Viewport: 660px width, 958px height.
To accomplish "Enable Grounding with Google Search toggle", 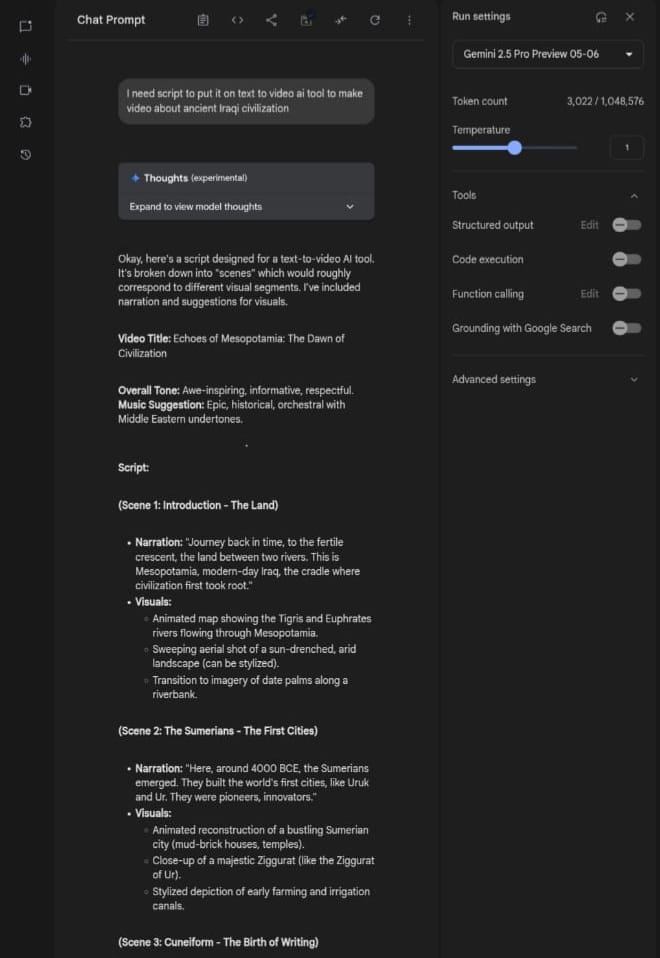I will (626, 328).
